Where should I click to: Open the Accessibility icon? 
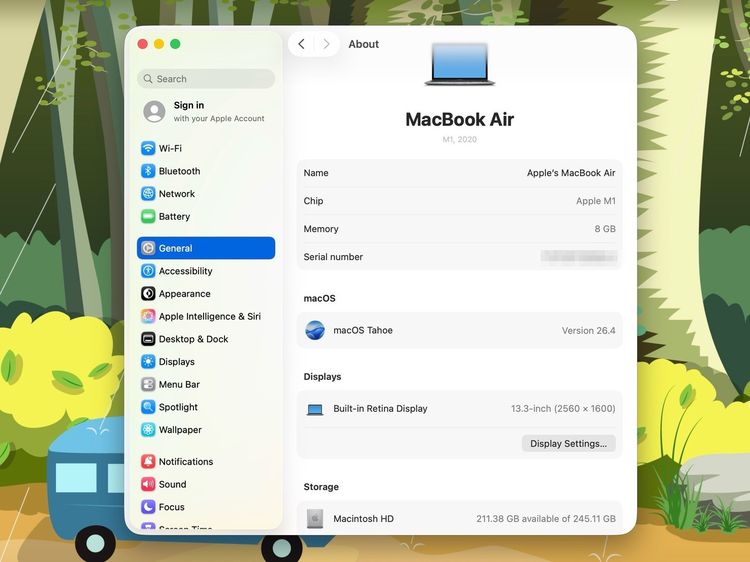[148, 271]
